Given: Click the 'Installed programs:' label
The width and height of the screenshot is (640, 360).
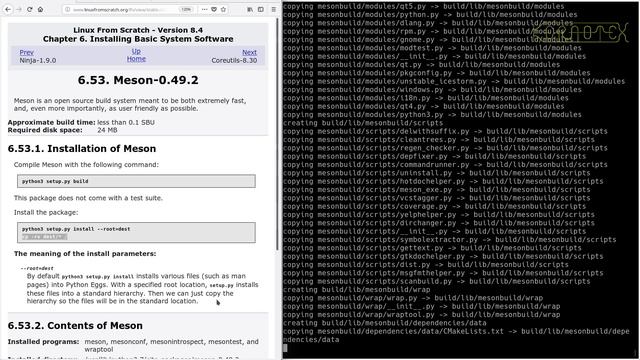Looking at the screenshot, I should 43,342.
